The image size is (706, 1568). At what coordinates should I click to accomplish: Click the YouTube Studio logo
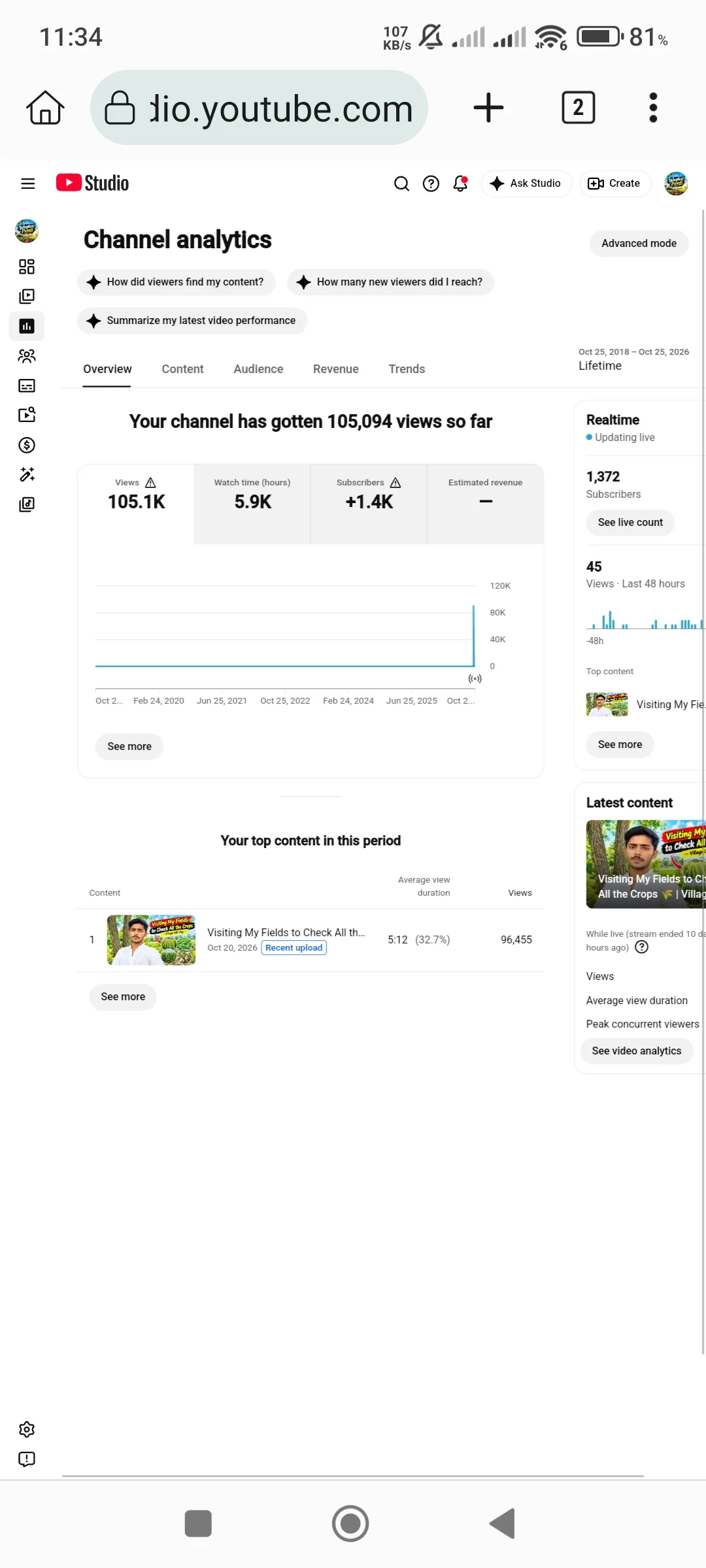[92, 183]
